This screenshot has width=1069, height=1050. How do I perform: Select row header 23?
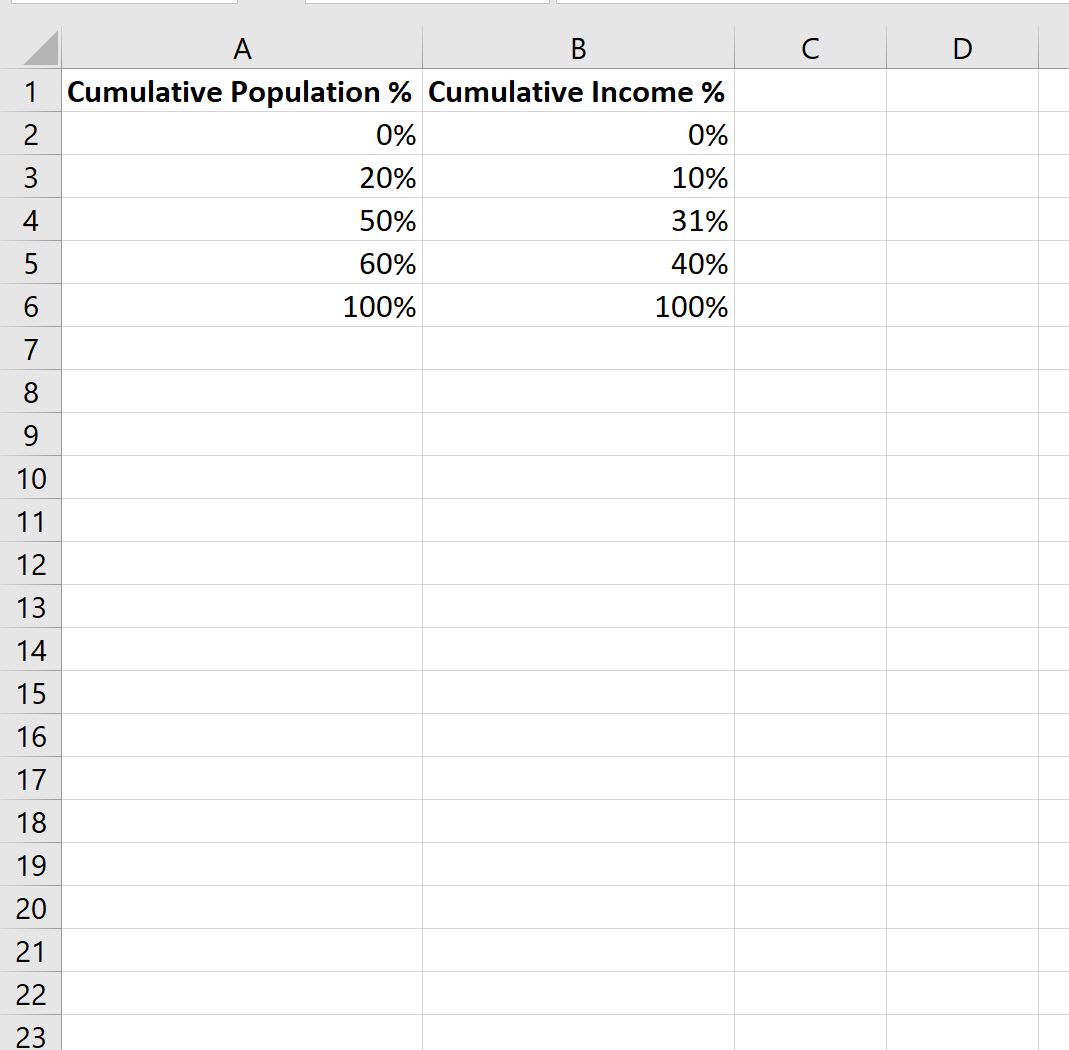[x=31, y=1037]
